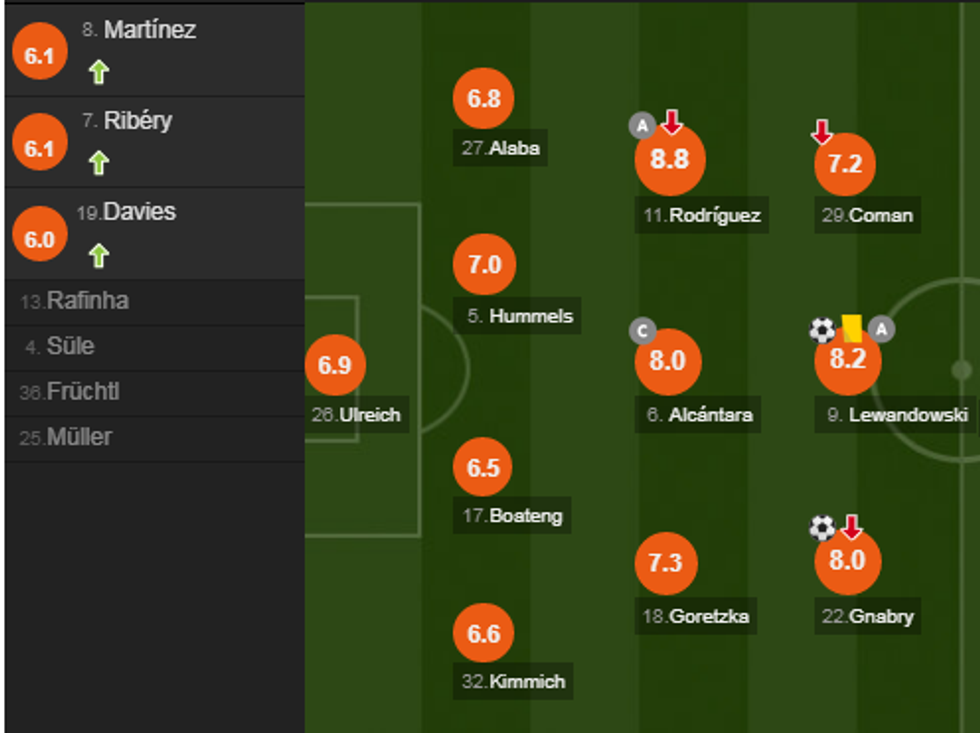980x733 pixels.
Task: Click Gnabry's goal soccer ball icon
Action: (x=822, y=527)
